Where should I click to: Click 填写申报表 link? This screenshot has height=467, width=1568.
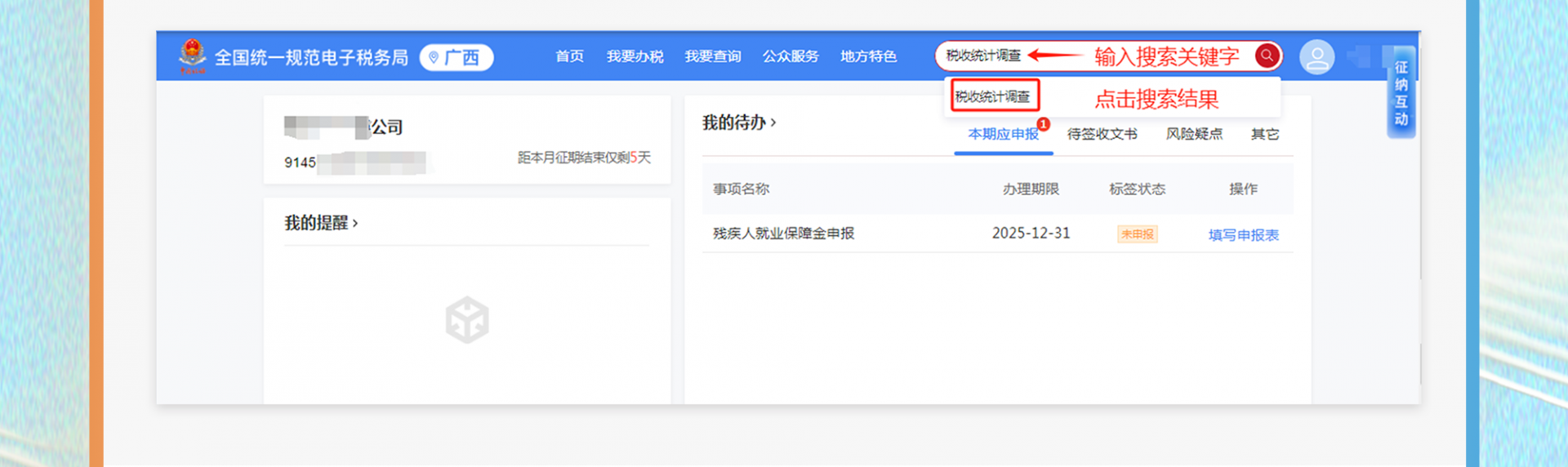tap(1243, 235)
